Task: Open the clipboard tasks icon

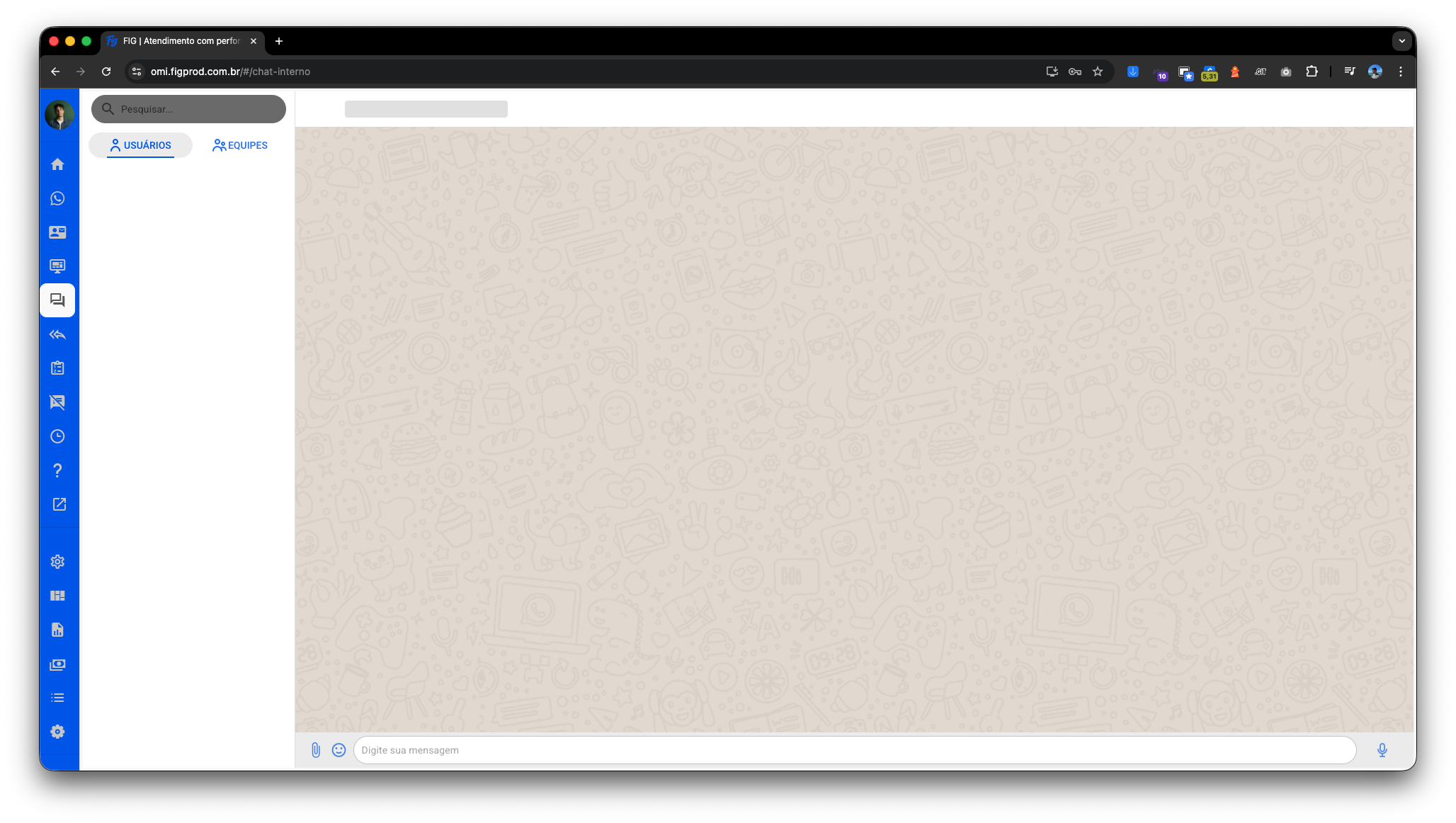Action: point(57,368)
